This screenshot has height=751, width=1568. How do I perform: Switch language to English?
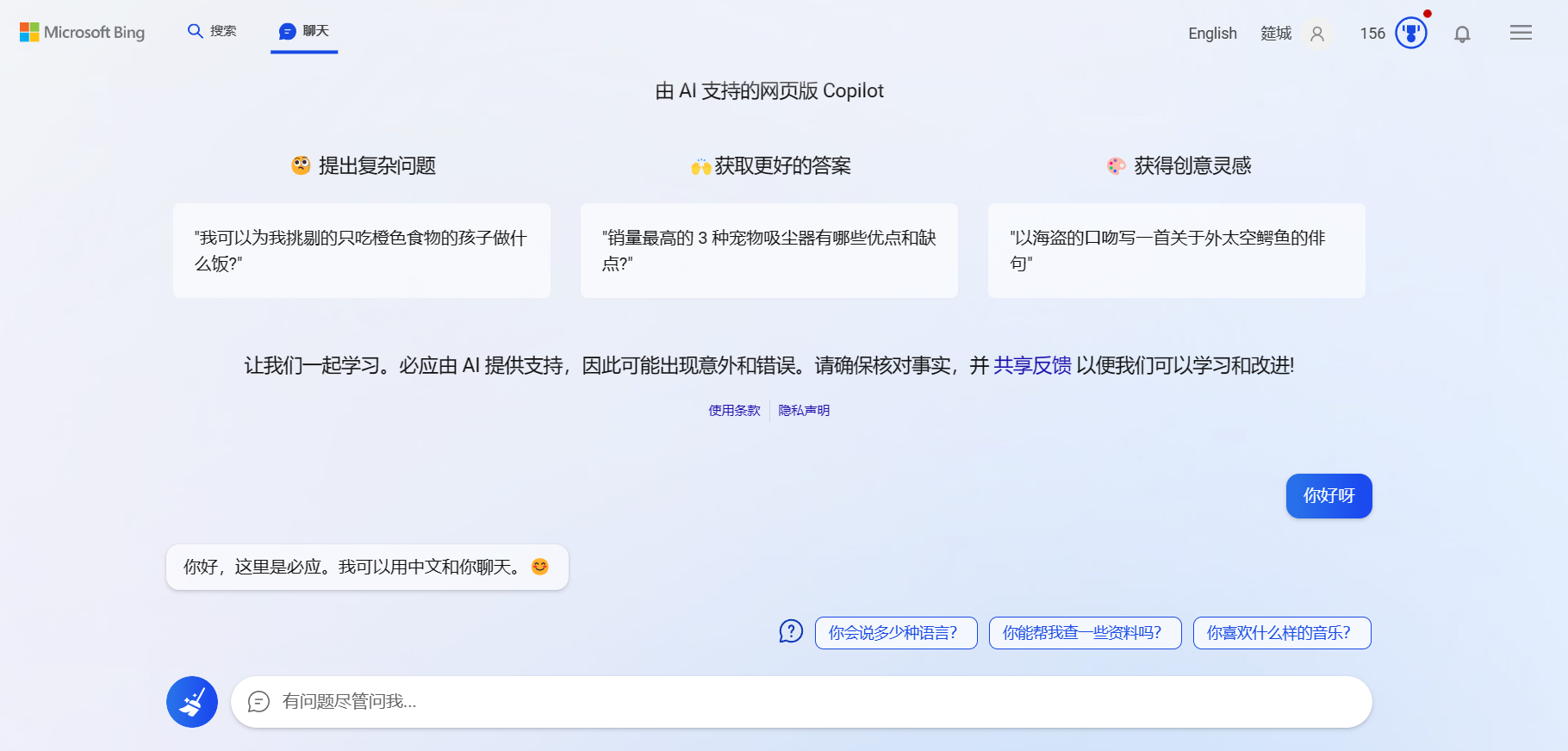[1212, 34]
